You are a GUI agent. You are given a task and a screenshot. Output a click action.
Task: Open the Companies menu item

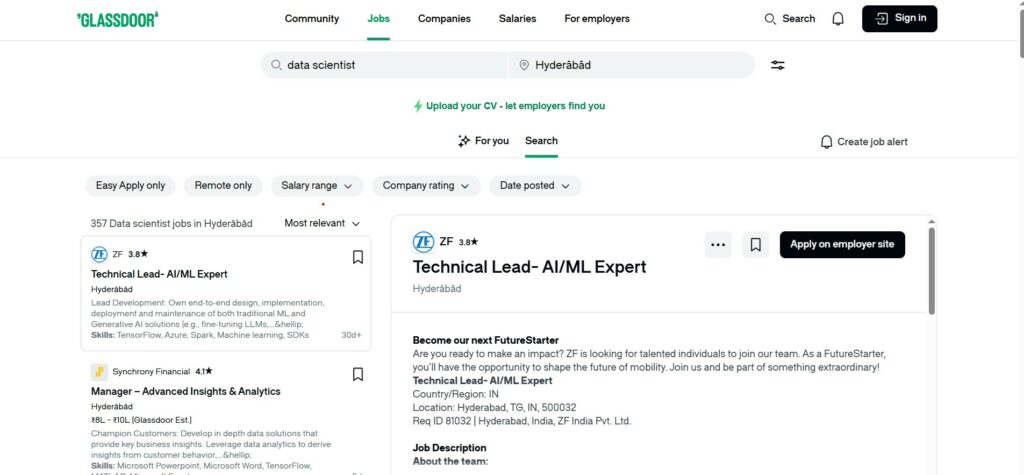(444, 19)
